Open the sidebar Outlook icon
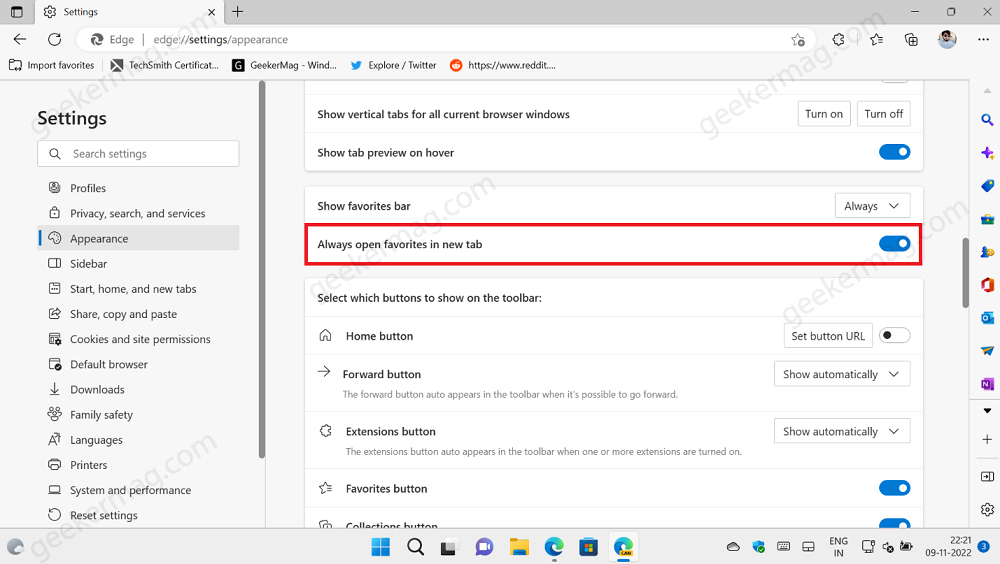The image size is (1000, 564). tap(987, 318)
